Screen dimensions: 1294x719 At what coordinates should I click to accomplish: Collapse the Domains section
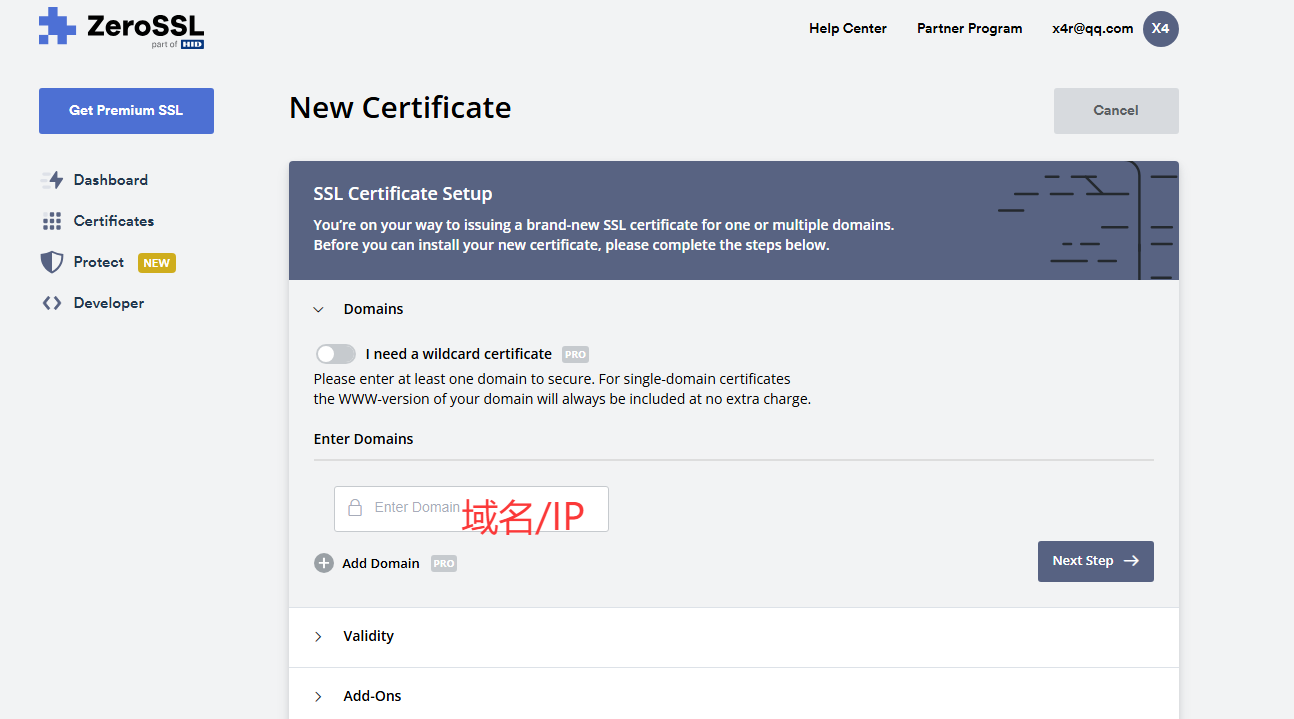(x=319, y=310)
